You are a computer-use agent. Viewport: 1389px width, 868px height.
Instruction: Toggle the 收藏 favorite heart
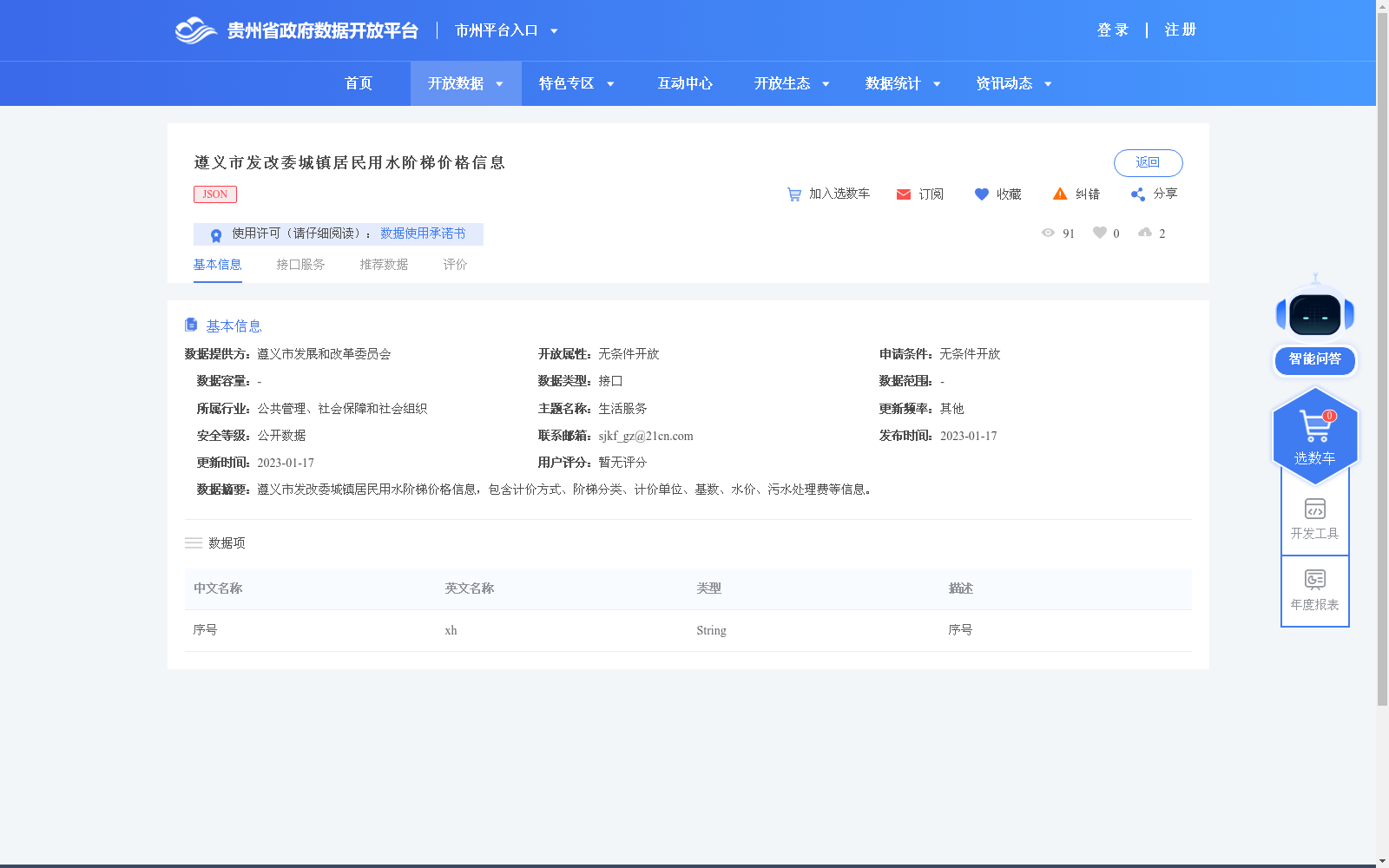pyautogui.click(x=982, y=194)
